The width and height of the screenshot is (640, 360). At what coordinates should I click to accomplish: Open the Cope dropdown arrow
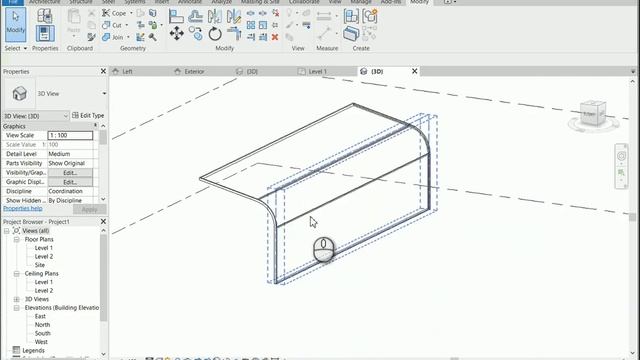(131, 13)
